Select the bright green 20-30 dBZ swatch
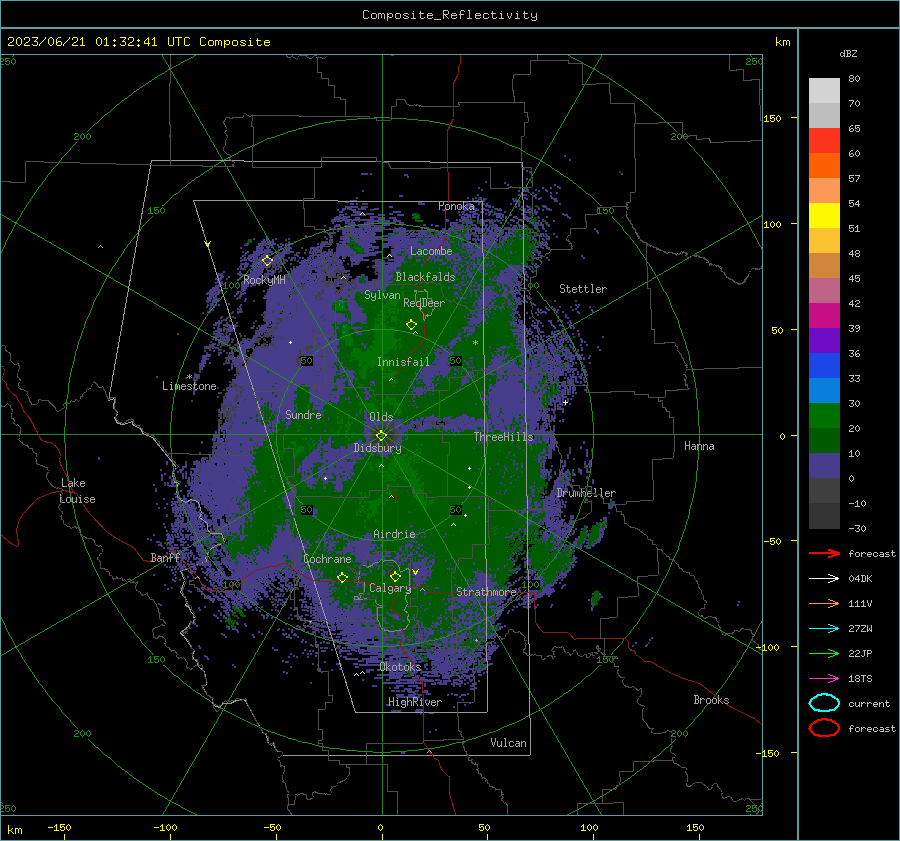900x841 pixels. pos(824,416)
